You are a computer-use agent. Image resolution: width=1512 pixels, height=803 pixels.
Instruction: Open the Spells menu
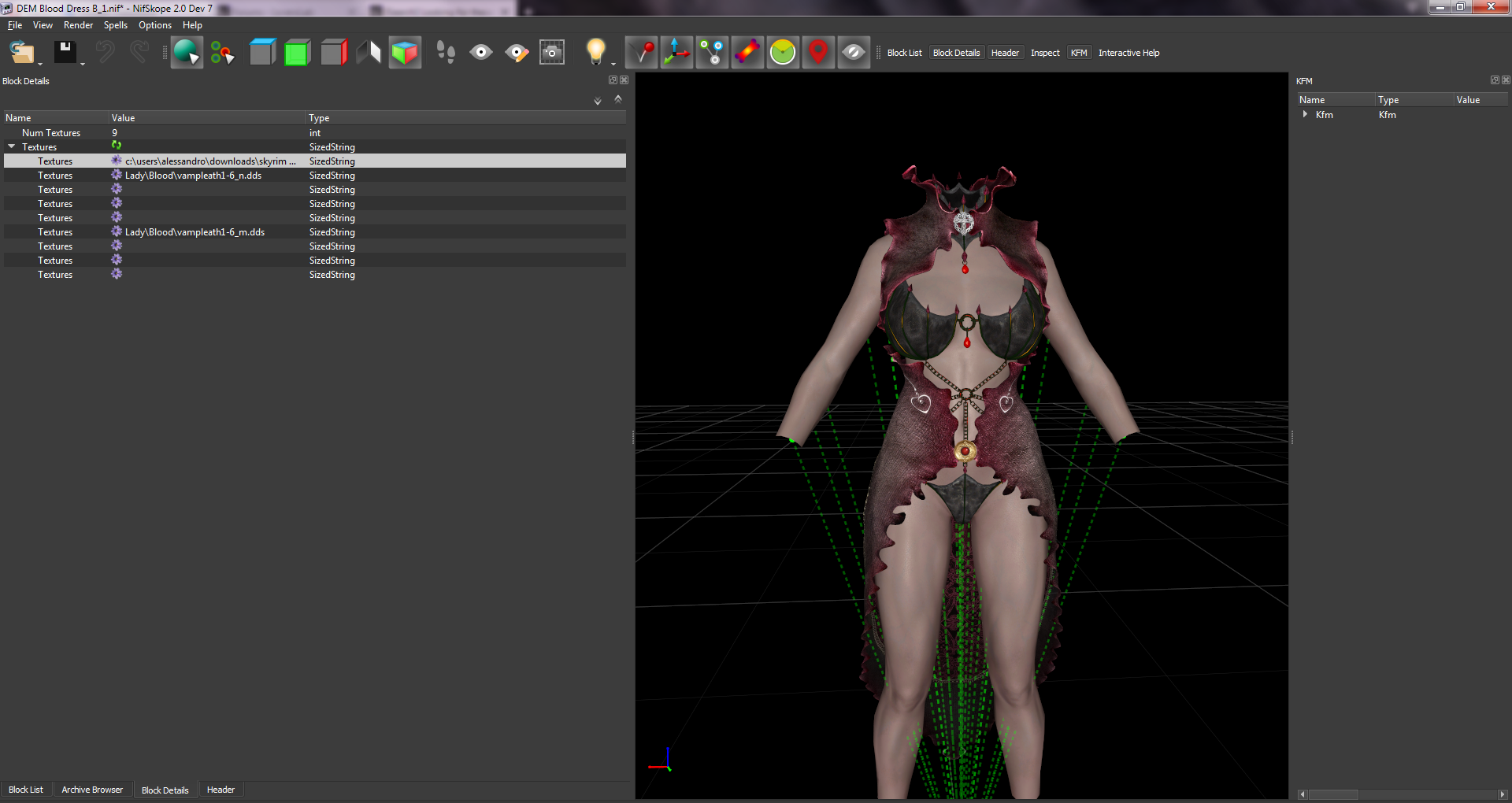click(115, 25)
